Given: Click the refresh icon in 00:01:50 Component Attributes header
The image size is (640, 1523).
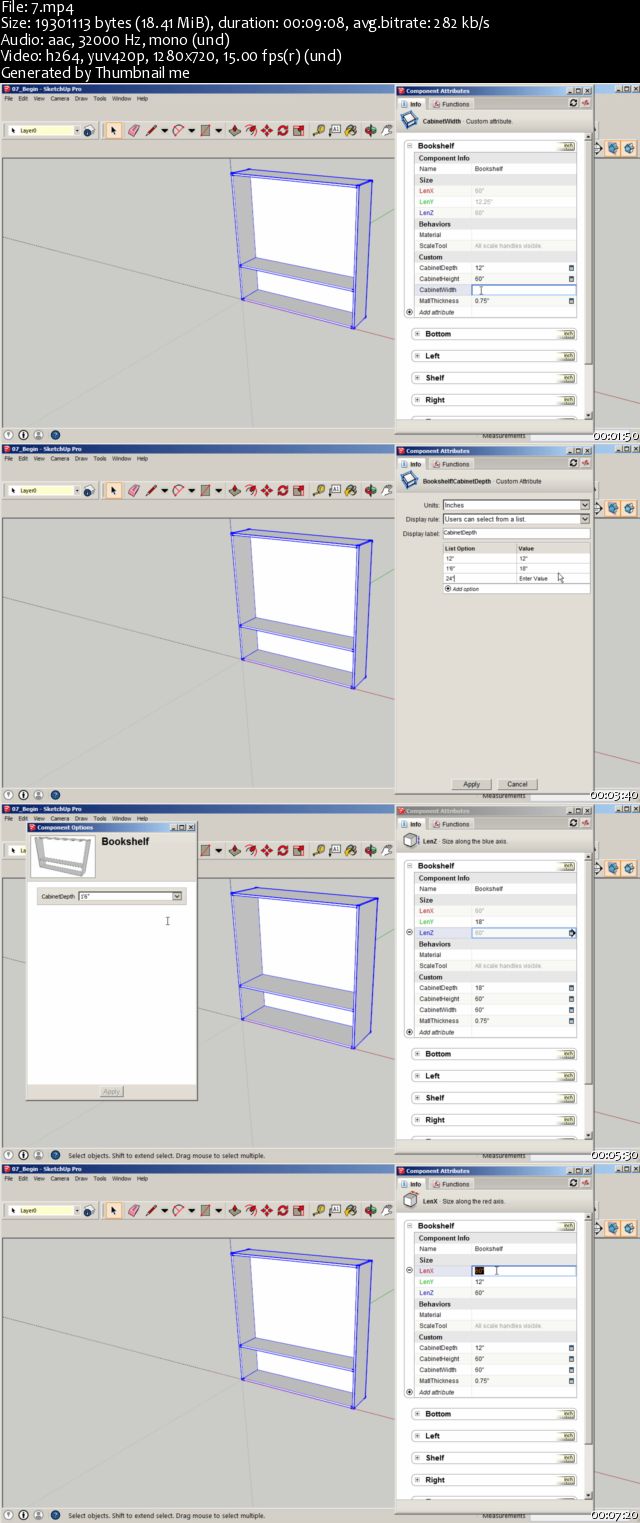Looking at the screenshot, I should [573, 103].
